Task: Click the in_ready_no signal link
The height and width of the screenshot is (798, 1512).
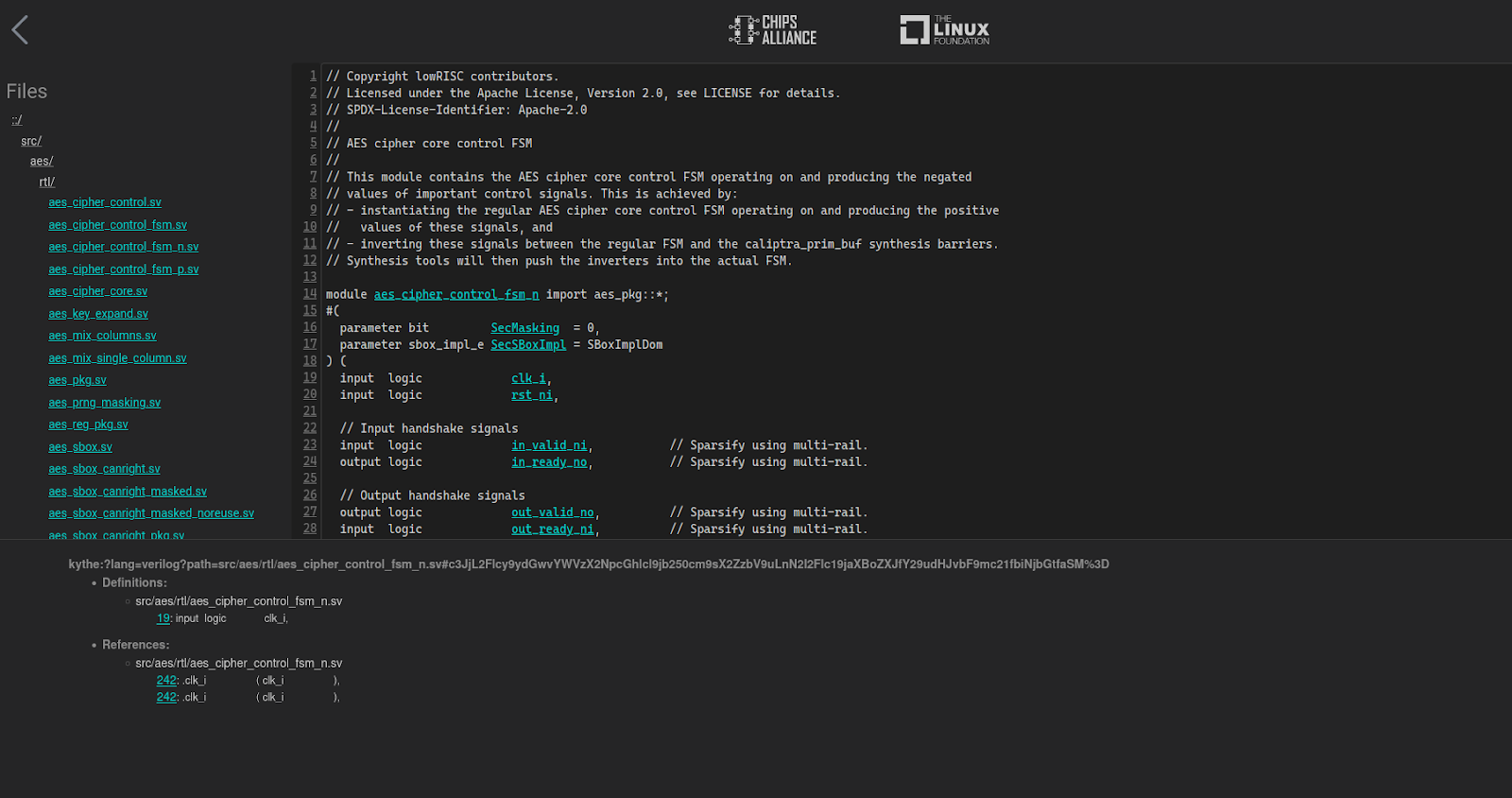Action: (549, 462)
